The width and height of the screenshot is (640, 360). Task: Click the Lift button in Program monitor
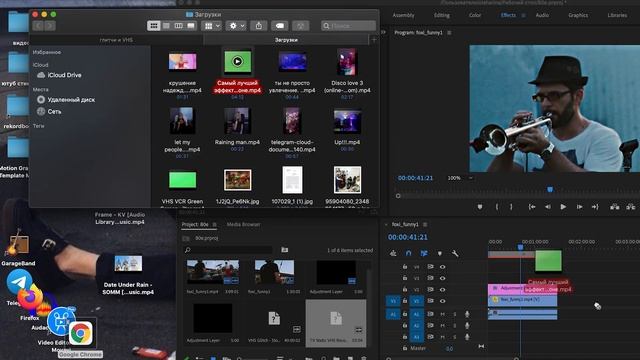click(615, 207)
